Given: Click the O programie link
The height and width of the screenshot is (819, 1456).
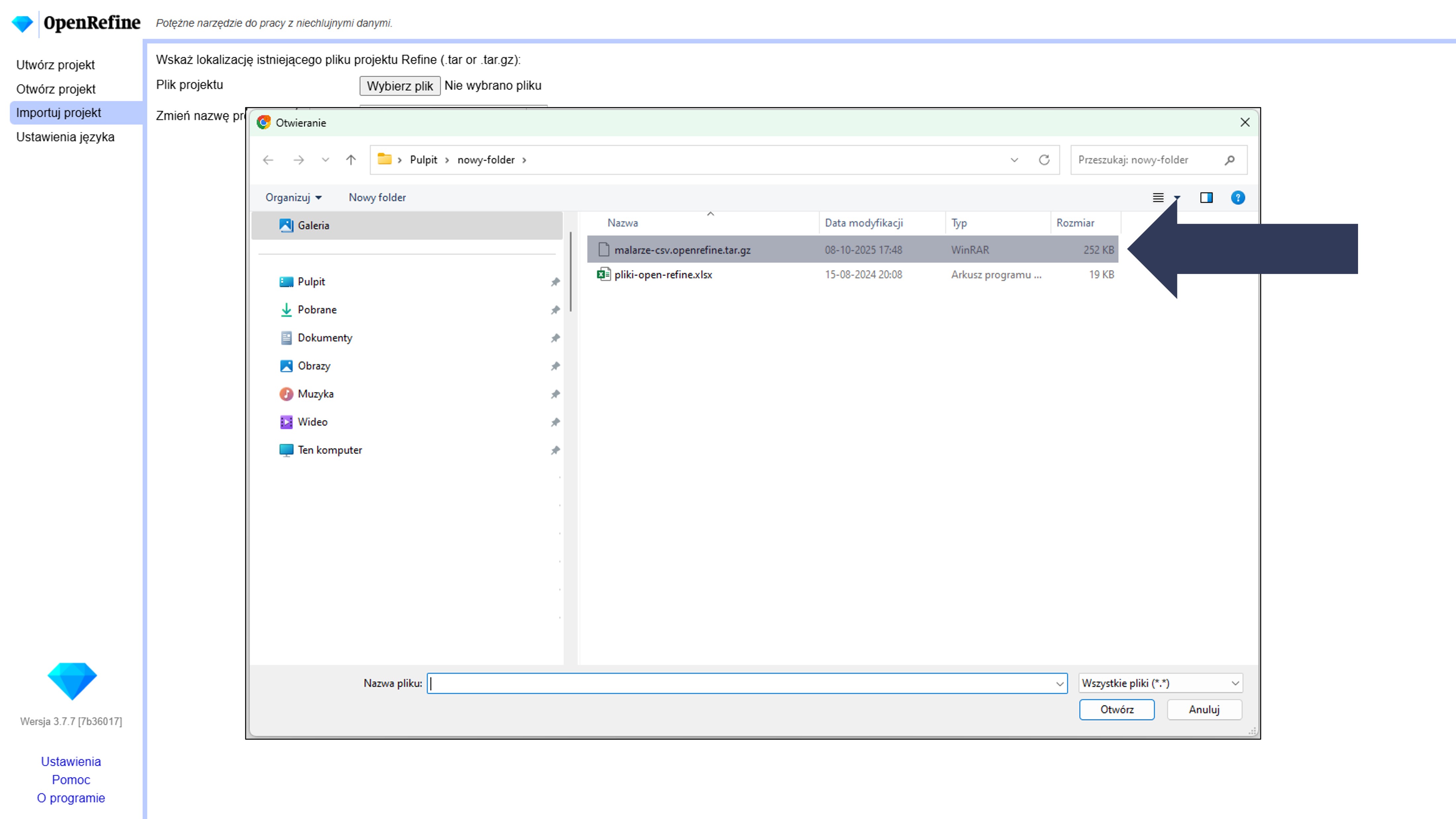Looking at the screenshot, I should (71, 797).
